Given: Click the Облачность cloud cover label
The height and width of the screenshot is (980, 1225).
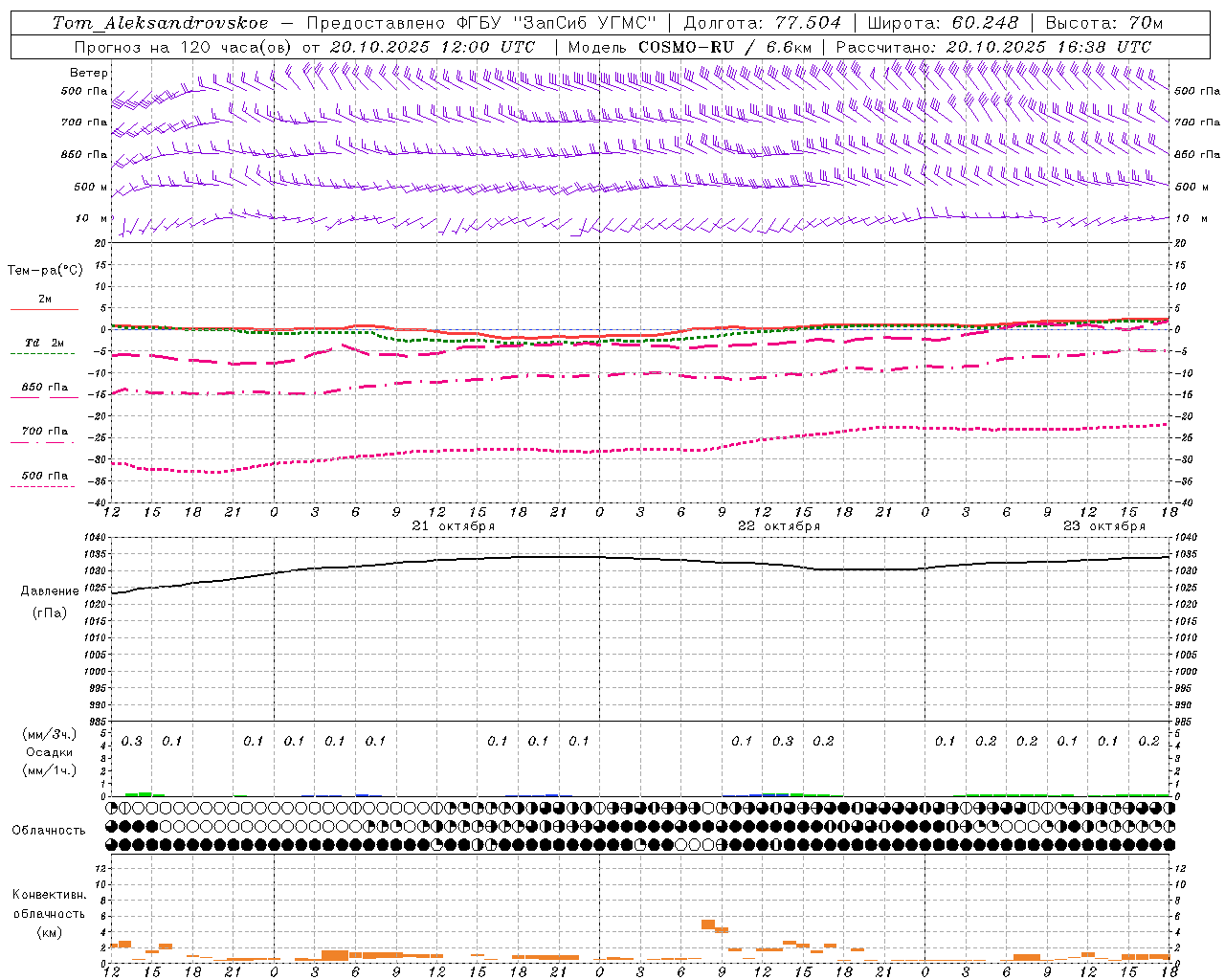Looking at the screenshot, I should (49, 831).
